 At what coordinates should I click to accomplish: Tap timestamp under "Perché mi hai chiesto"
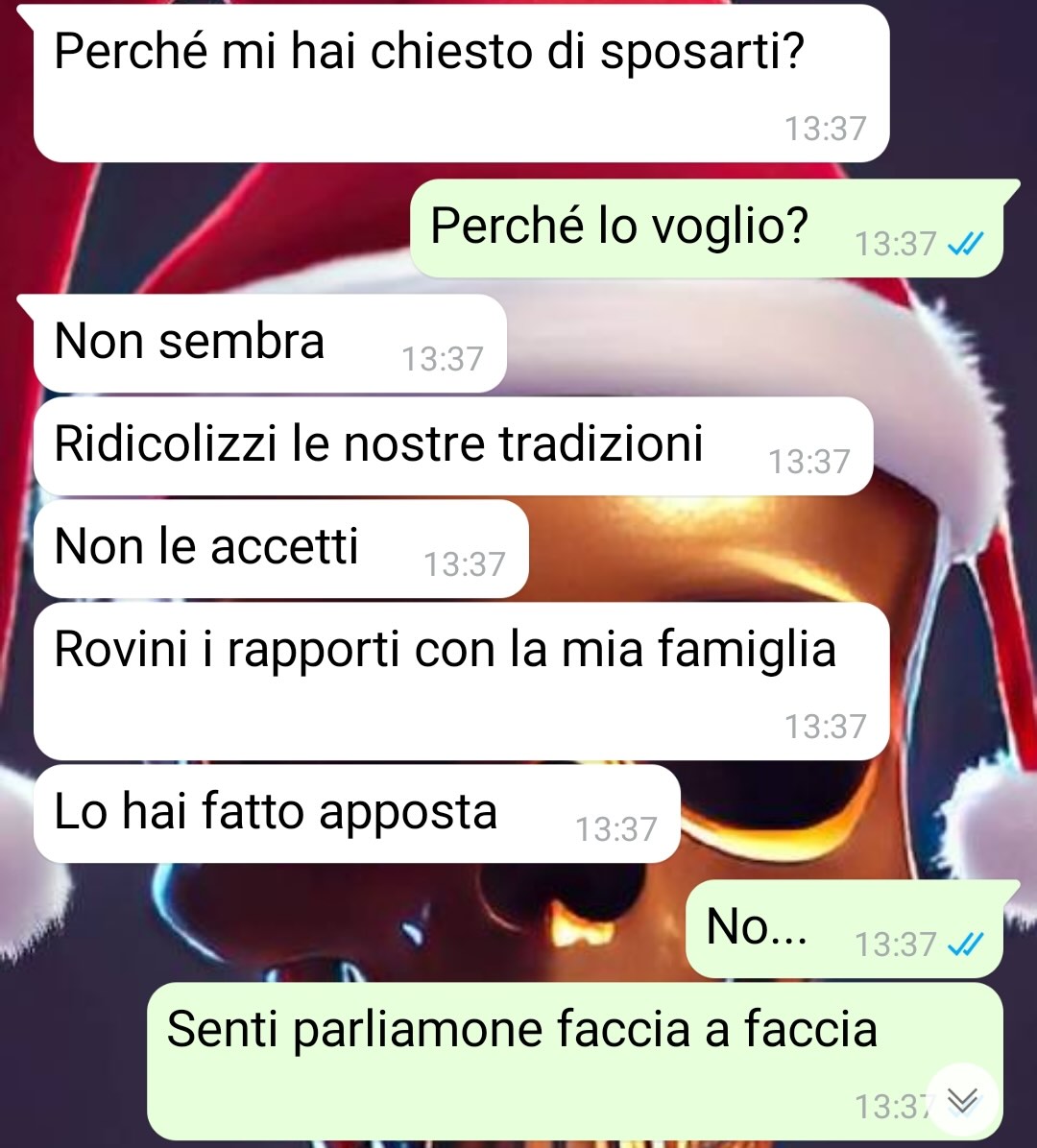point(826,129)
